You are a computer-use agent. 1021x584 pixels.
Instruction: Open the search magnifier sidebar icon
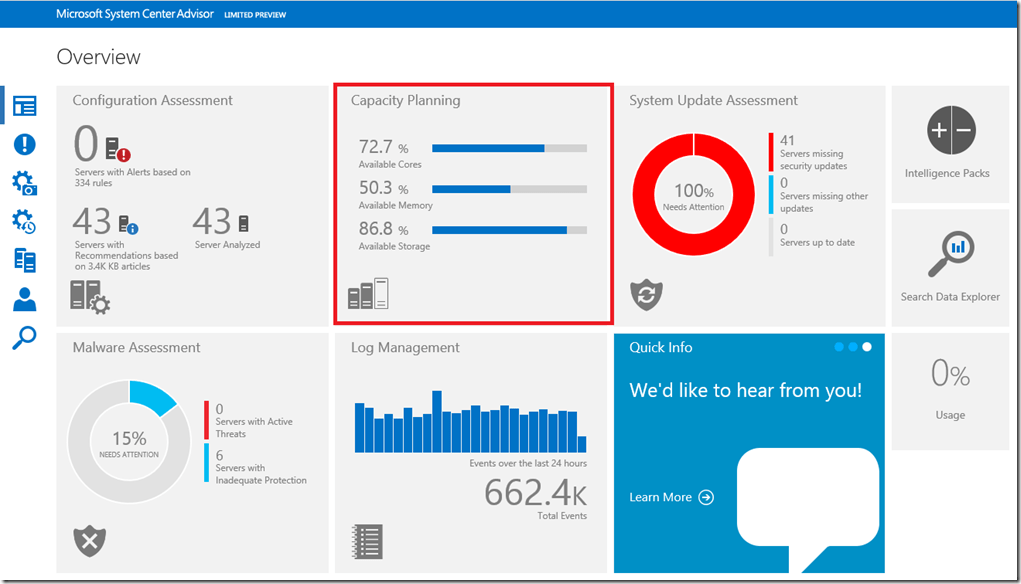[x=24, y=338]
